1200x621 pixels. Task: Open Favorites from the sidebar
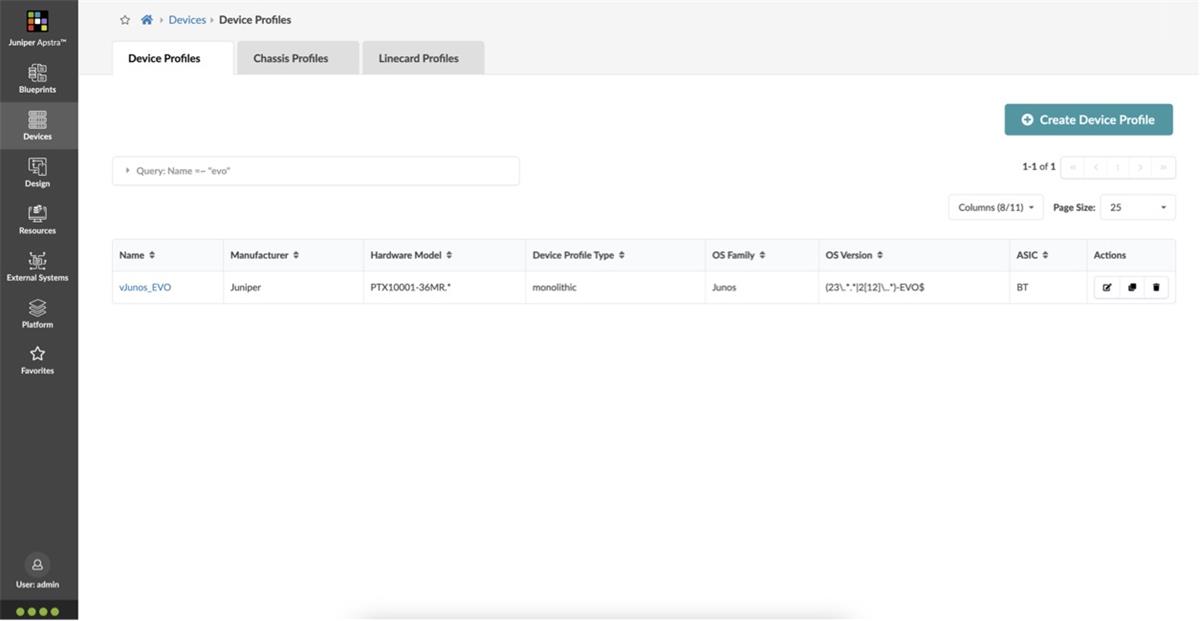[37, 359]
